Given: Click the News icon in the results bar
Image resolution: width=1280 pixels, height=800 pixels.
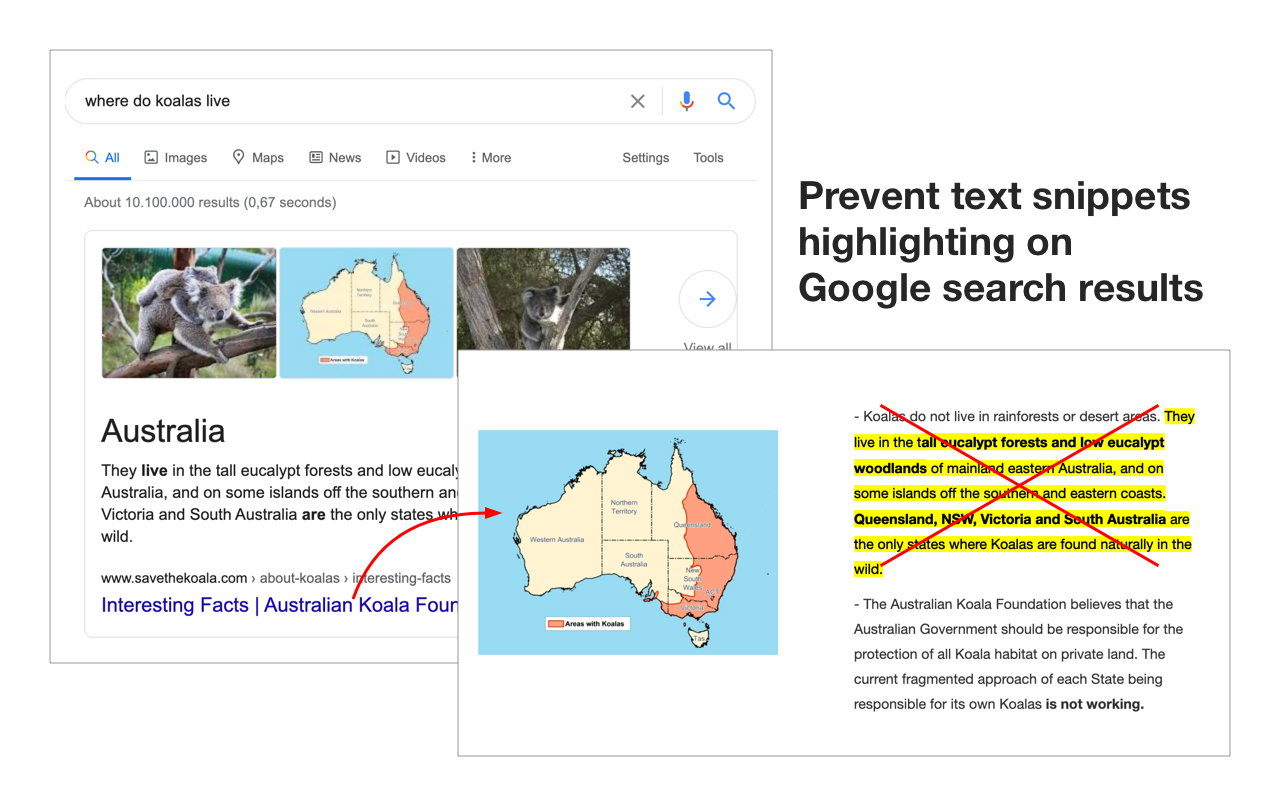Looking at the screenshot, I should pos(315,157).
